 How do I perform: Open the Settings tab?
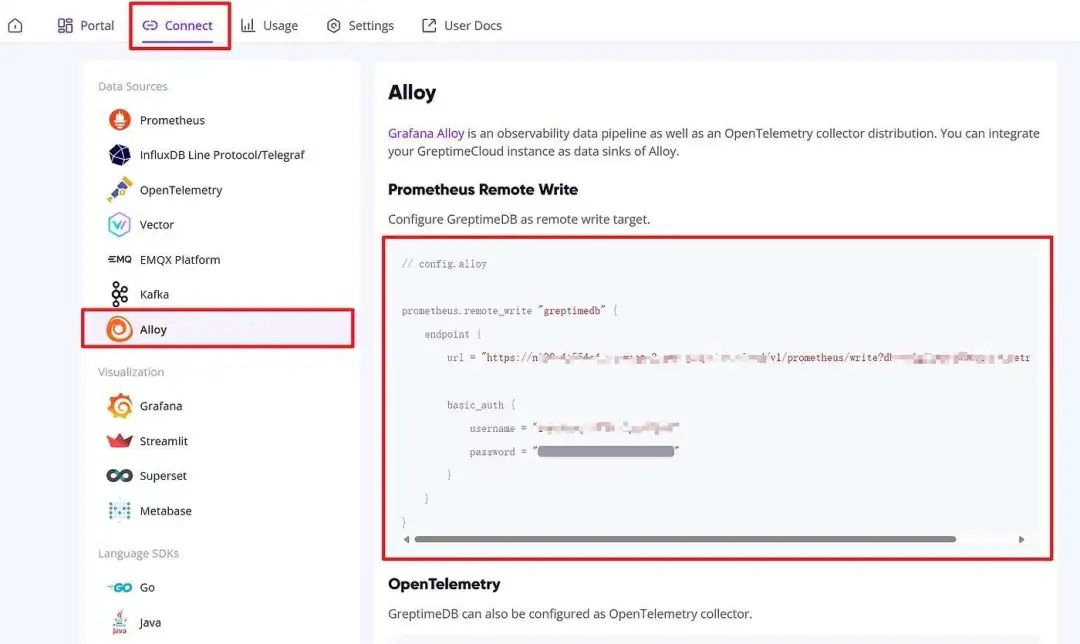[x=360, y=25]
